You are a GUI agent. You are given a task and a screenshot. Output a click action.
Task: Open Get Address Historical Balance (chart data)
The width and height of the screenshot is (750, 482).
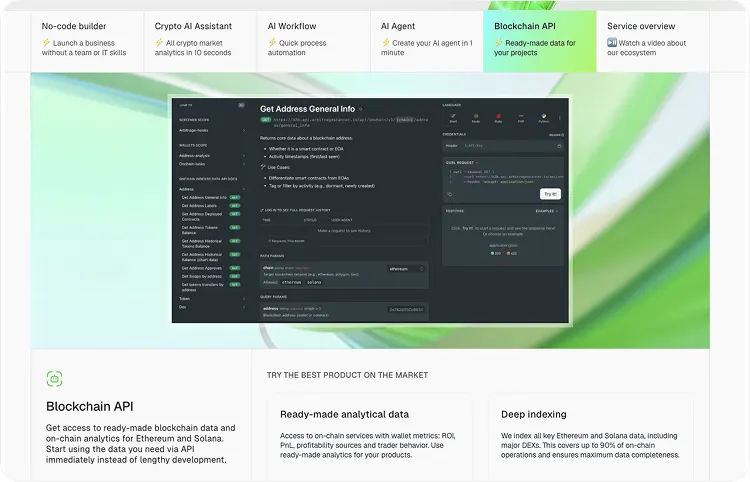202,257
